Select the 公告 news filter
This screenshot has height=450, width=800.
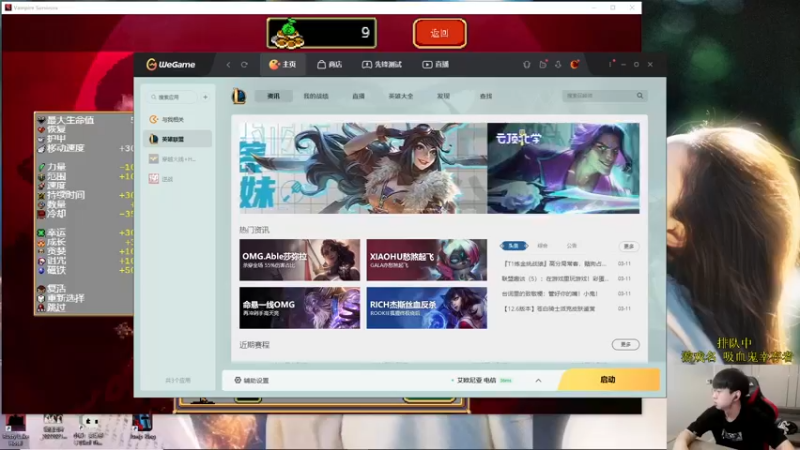(x=571, y=246)
